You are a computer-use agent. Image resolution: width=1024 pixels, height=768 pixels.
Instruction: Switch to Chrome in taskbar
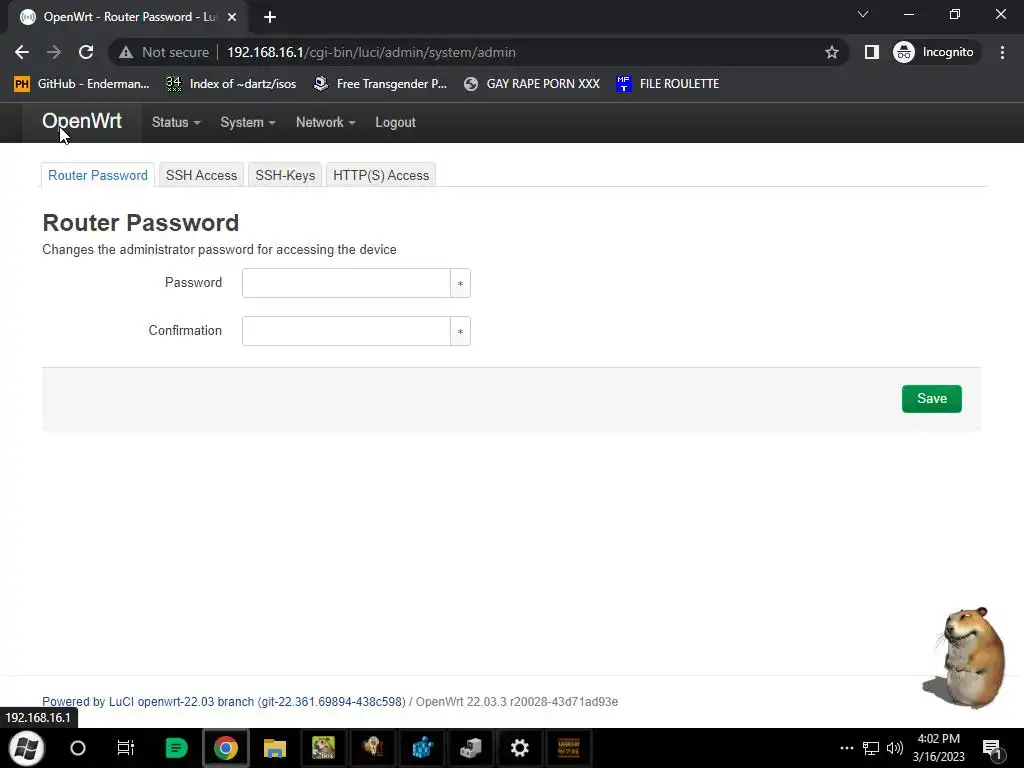(x=225, y=748)
